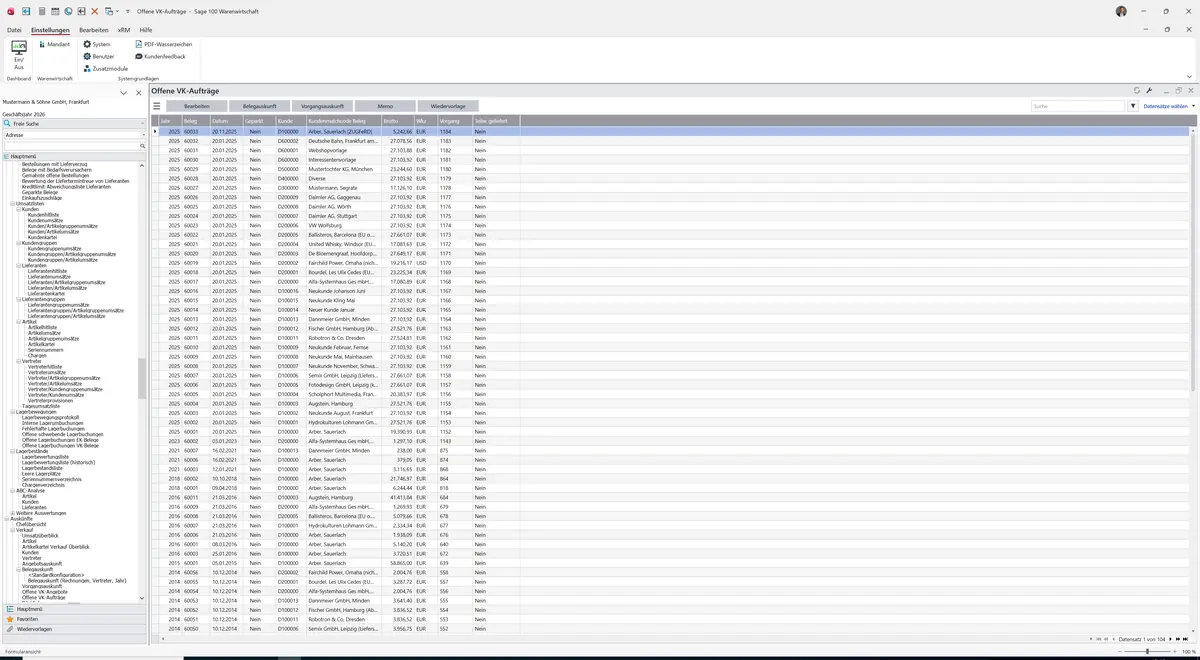Screen dimensions: 1200x660
Task: Click the filter funnel icon next to Suche
Action: tap(1133, 106)
